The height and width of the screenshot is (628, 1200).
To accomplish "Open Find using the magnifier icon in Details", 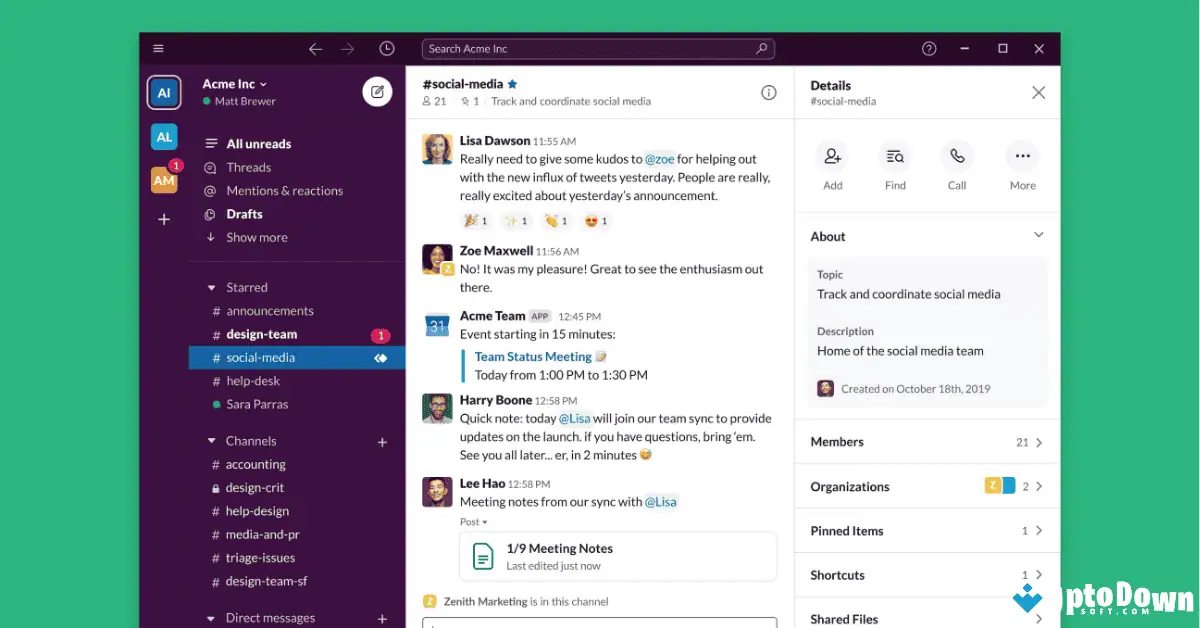I will [895, 158].
